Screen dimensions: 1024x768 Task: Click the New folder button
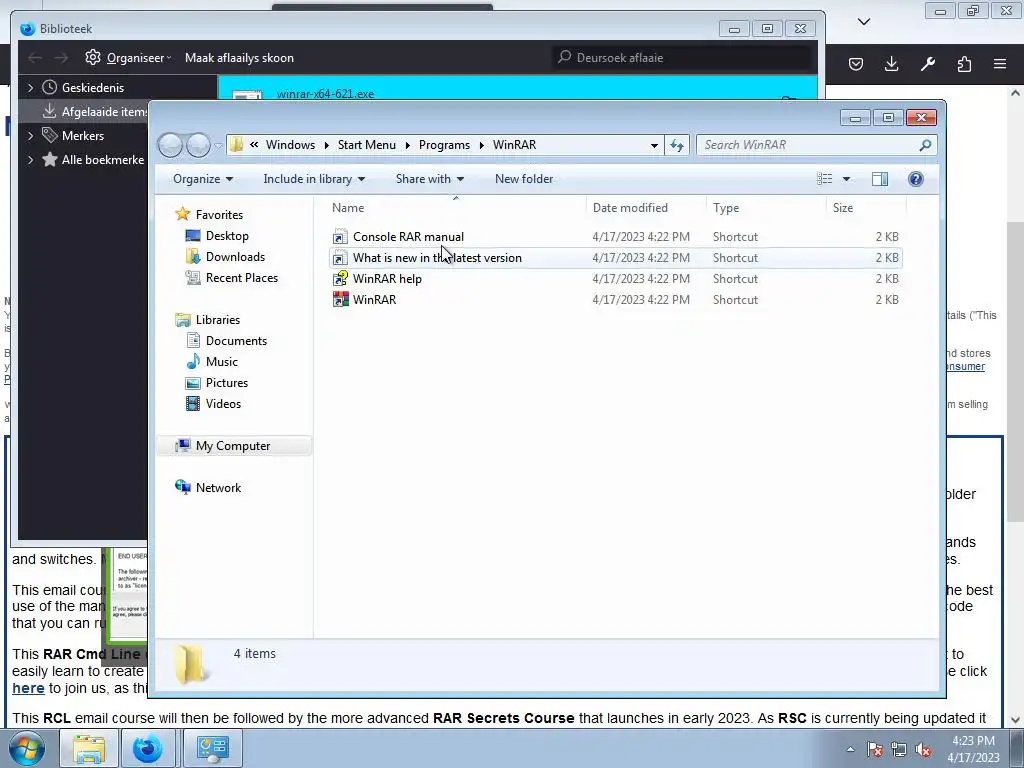[524, 179]
